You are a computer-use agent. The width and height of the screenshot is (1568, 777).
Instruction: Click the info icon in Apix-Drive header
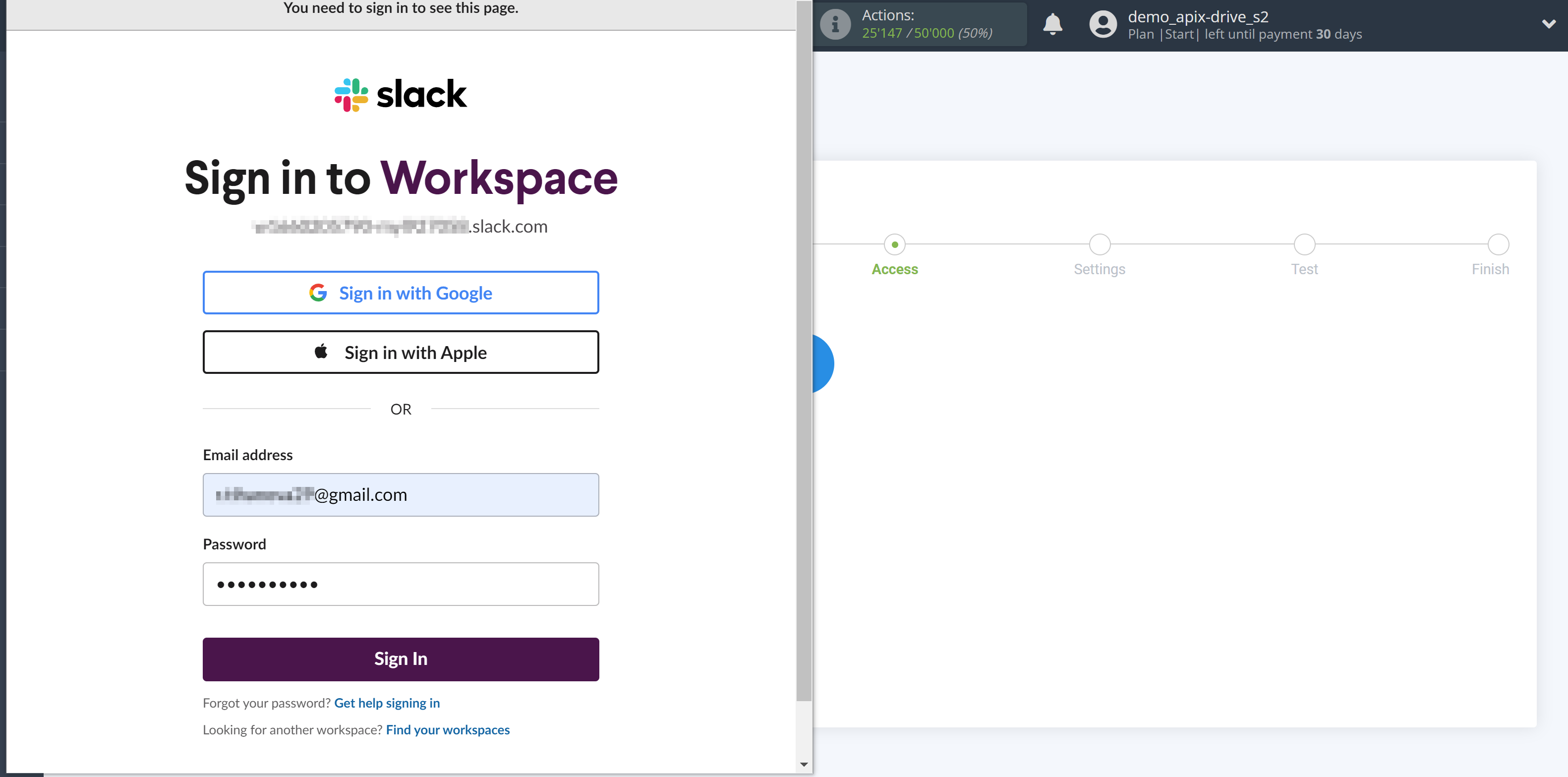836,22
